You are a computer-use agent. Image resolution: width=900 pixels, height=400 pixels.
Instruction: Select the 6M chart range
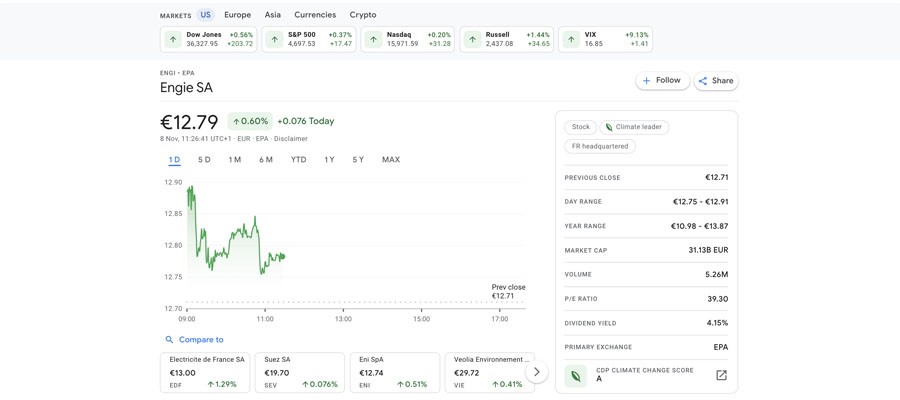[x=266, y=160]
